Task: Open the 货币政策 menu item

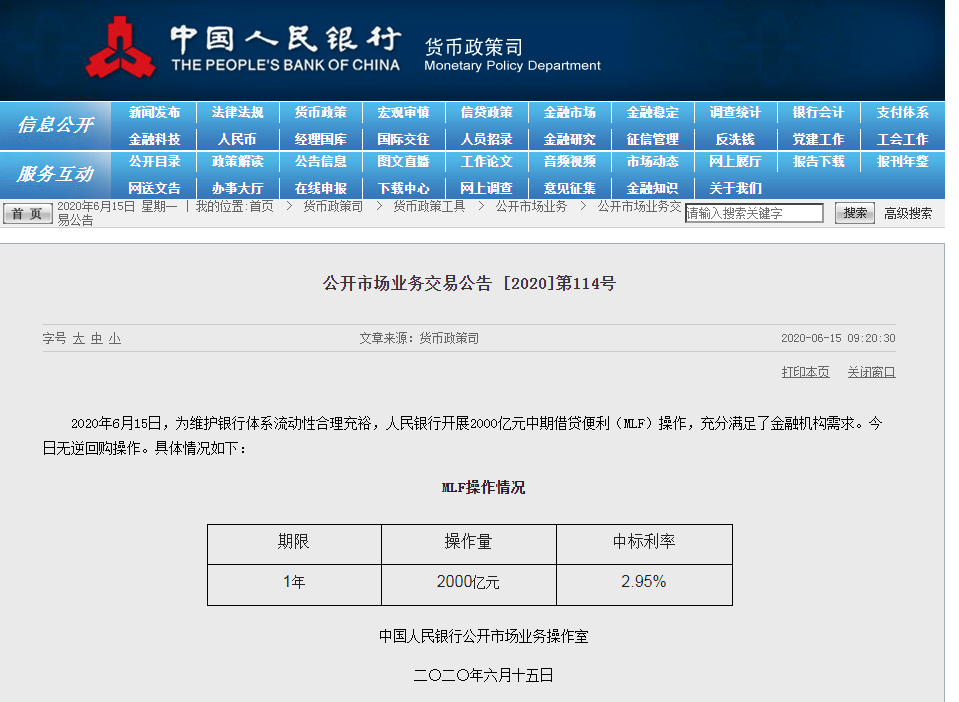Action: pos(320,113)
